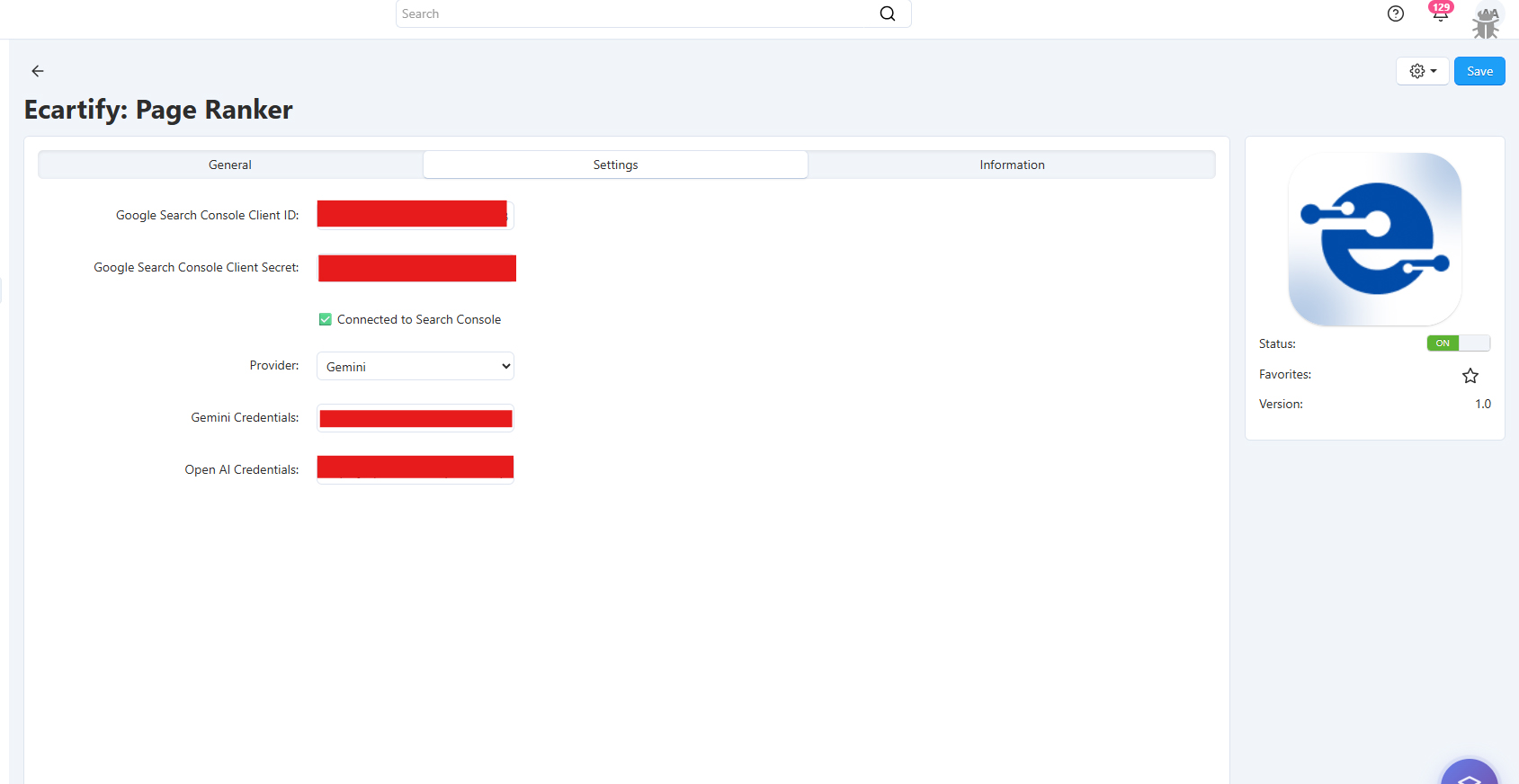Image resolution: width=1519 pixels, height=784 pixels.
Task: Click the Ecartify add-on logo
Action: pos(1374,239)
